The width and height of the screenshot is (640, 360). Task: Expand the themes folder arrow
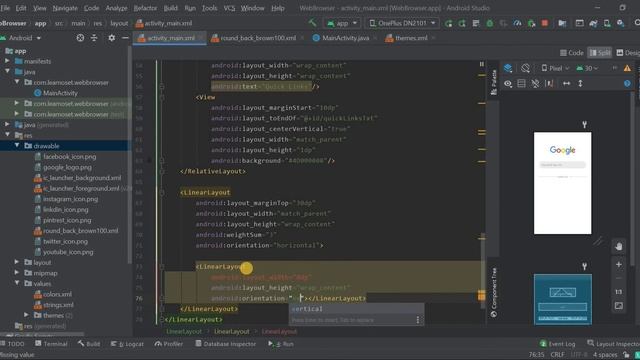(x=27, y=315)
